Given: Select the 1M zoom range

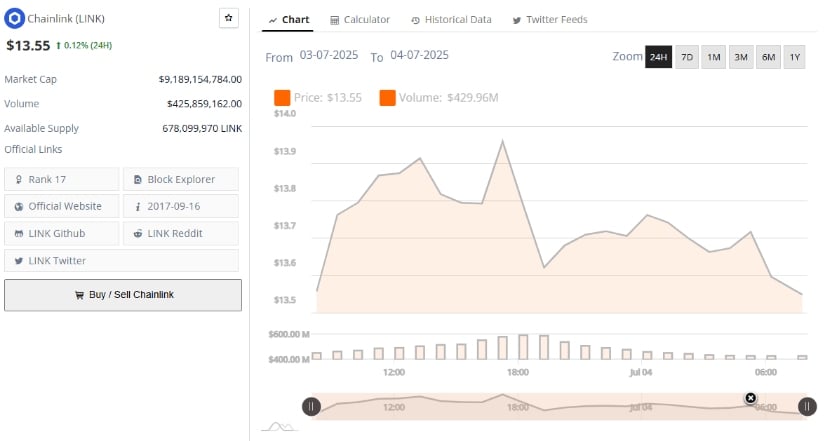Looking at the screenshot, I should pyautogui.click(x=713, y=57).
